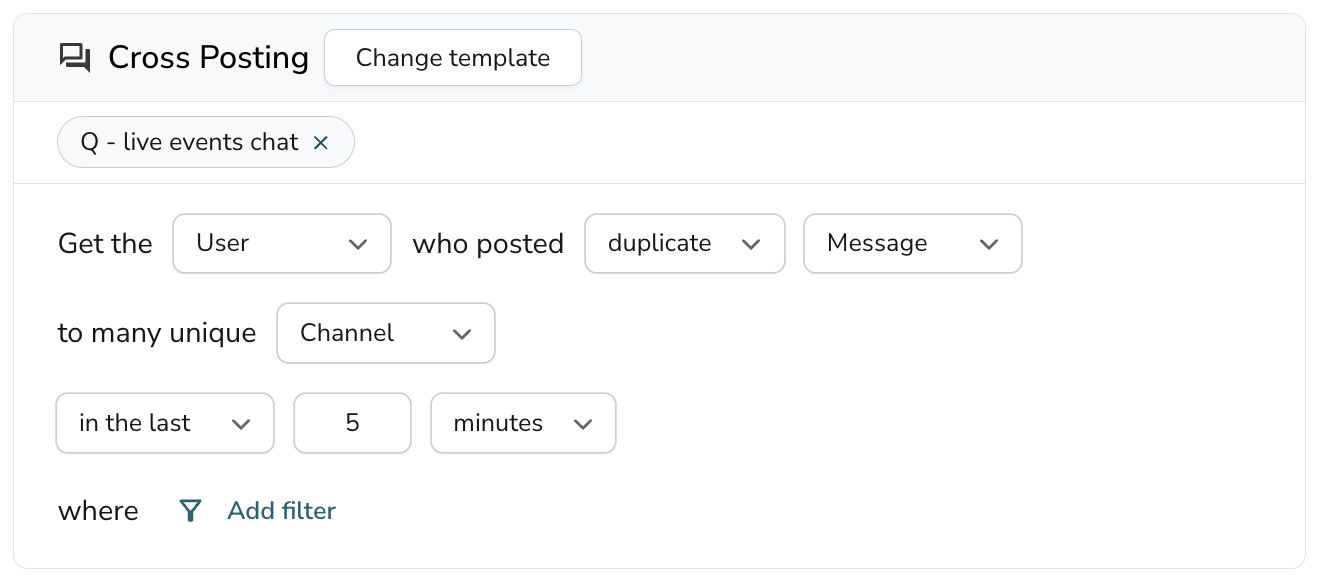Select the number field showing 5

pyautogui.click(x=352, y=423)
